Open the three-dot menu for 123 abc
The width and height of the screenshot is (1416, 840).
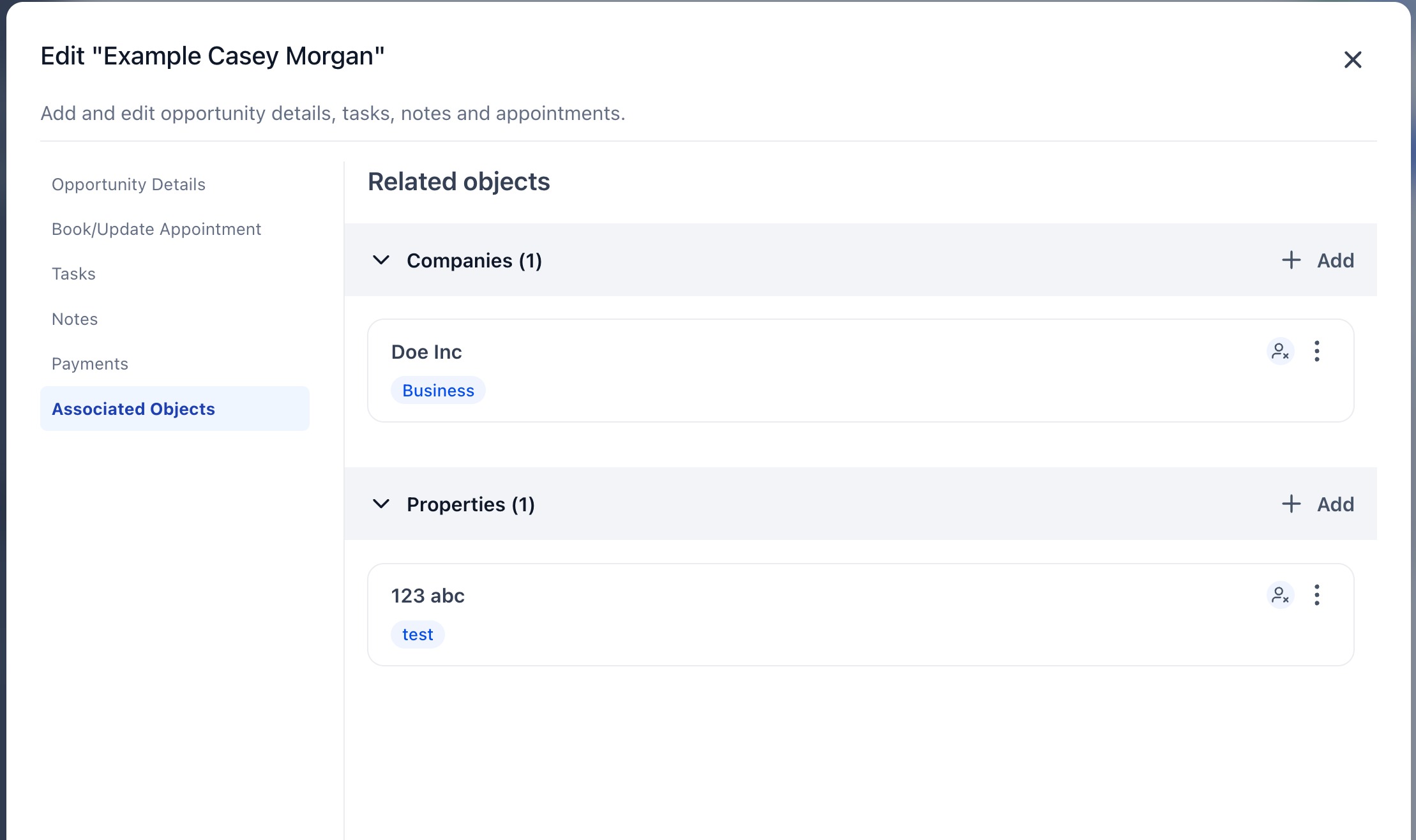point(1316,595)
